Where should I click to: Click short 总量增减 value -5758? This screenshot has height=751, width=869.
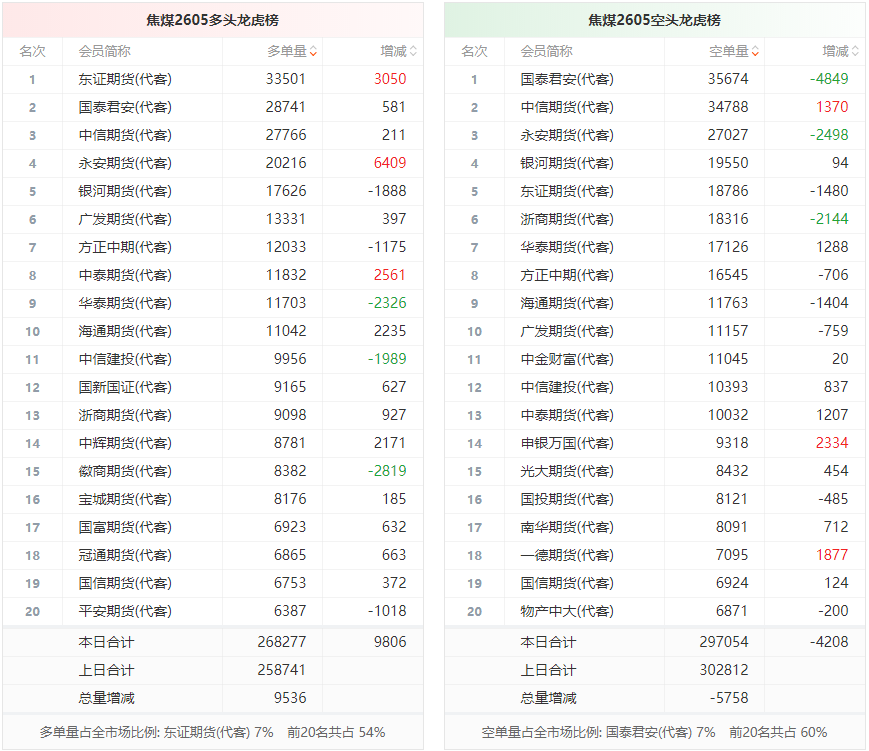(x=729, y=697)
